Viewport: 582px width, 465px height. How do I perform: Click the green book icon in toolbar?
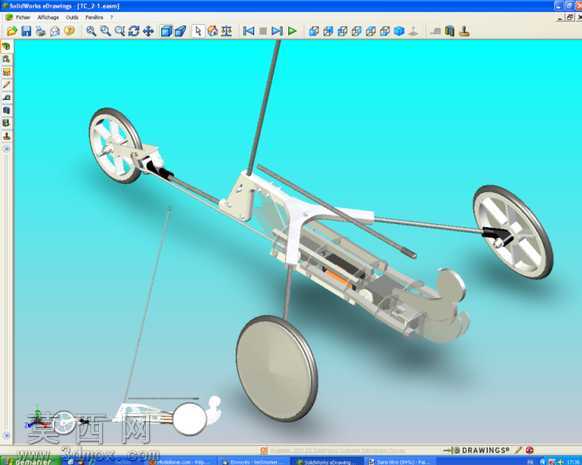click(x=450, y=31)
